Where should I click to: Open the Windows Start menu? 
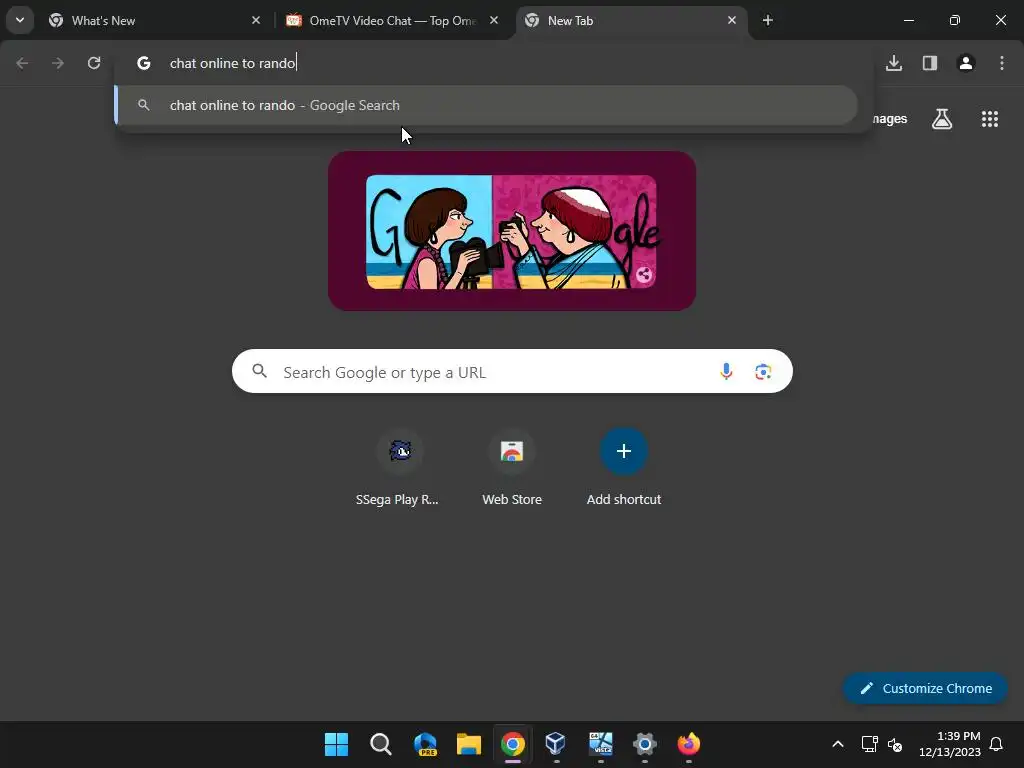click(337, 744)
